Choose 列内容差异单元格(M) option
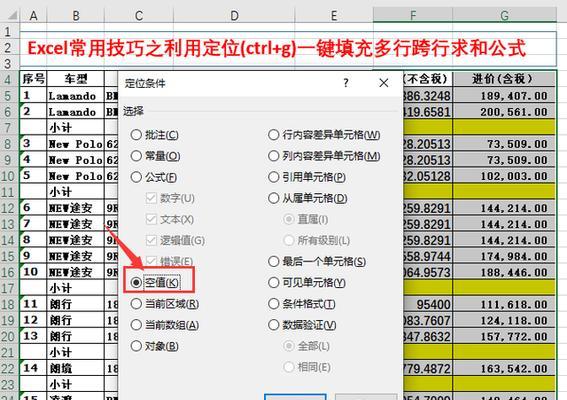Screen dimensions: 567x400 tap(324, 156)
